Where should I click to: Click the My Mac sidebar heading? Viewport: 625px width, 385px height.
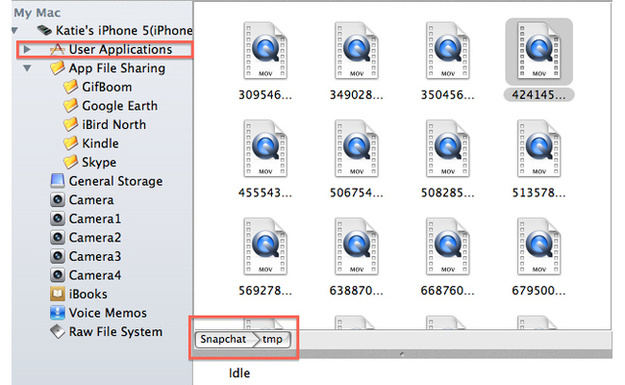click(x=37, y=13)
